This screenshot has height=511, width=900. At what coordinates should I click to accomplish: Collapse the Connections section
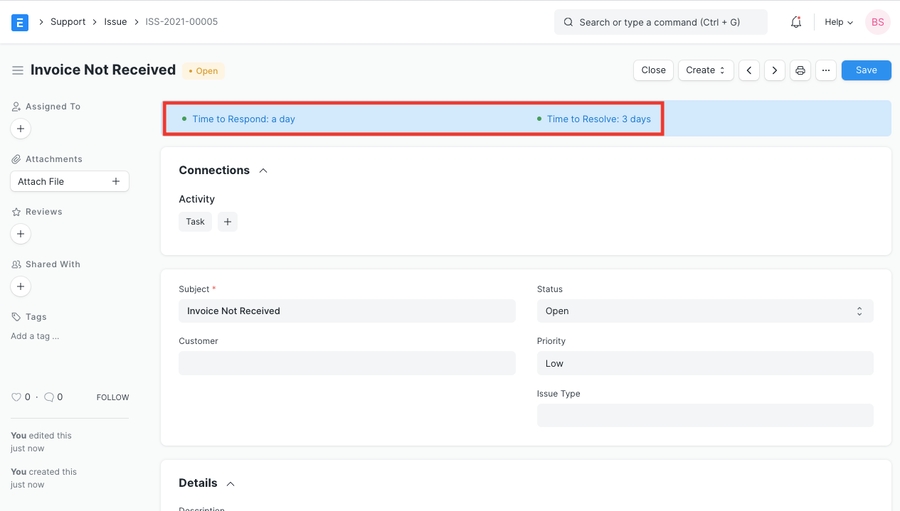coord(263,171)
